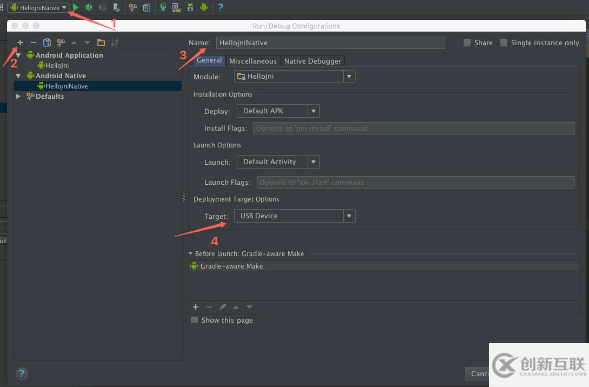Screen dimensions: 589x387
Task: Open the Launch Default Activity dropdown
Action: [x=278, y=162]
